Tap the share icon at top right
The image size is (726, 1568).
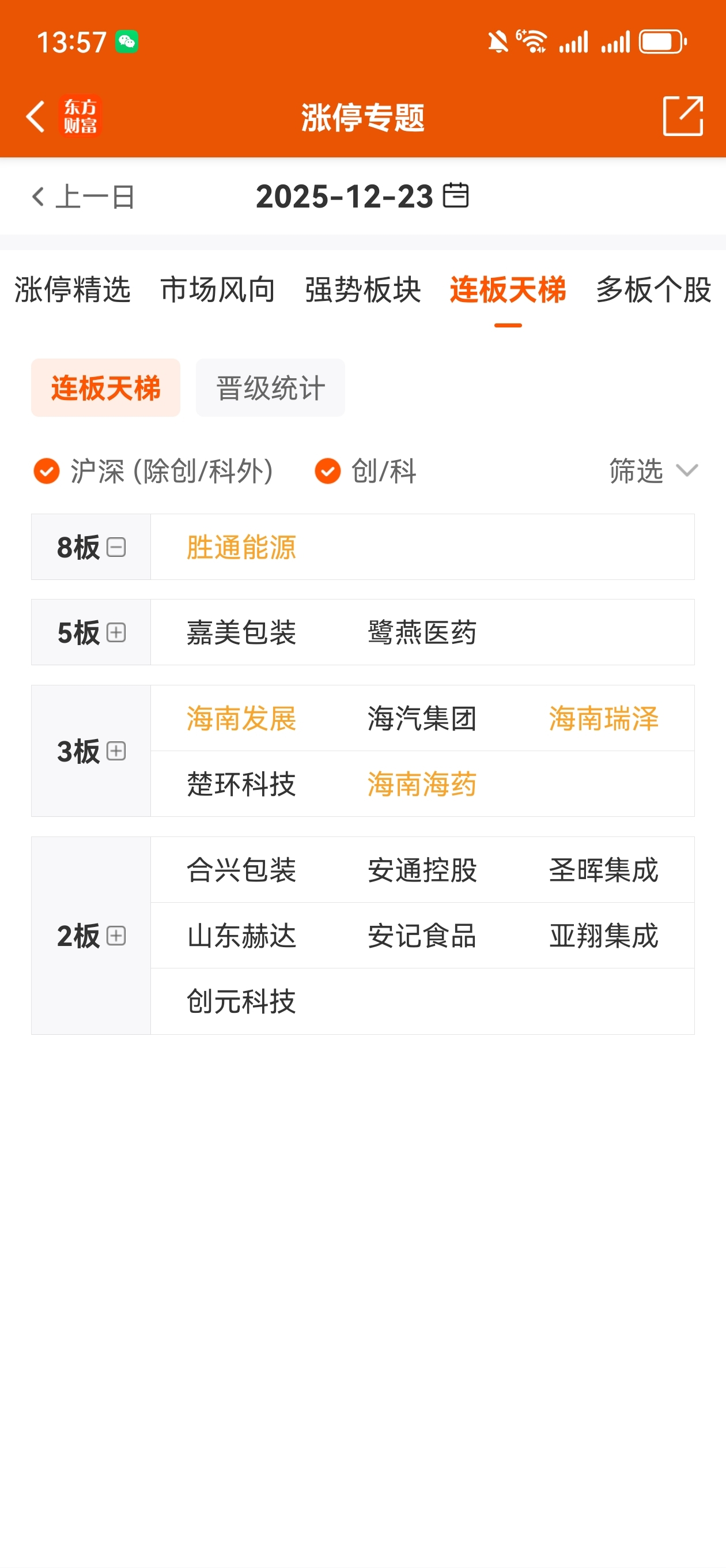pos(682,116)
